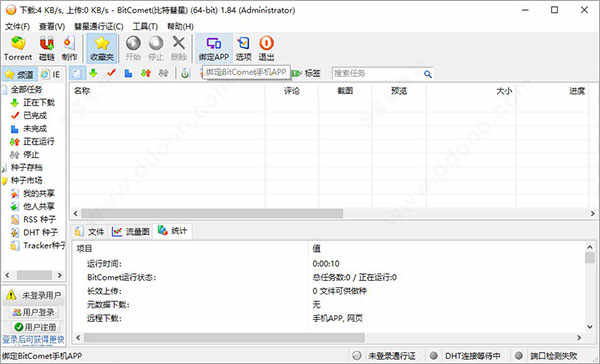Click the 用户登录 login button
Image resolution: width=600 pixels, height=364 pixels.
click(x=34, y=312)
